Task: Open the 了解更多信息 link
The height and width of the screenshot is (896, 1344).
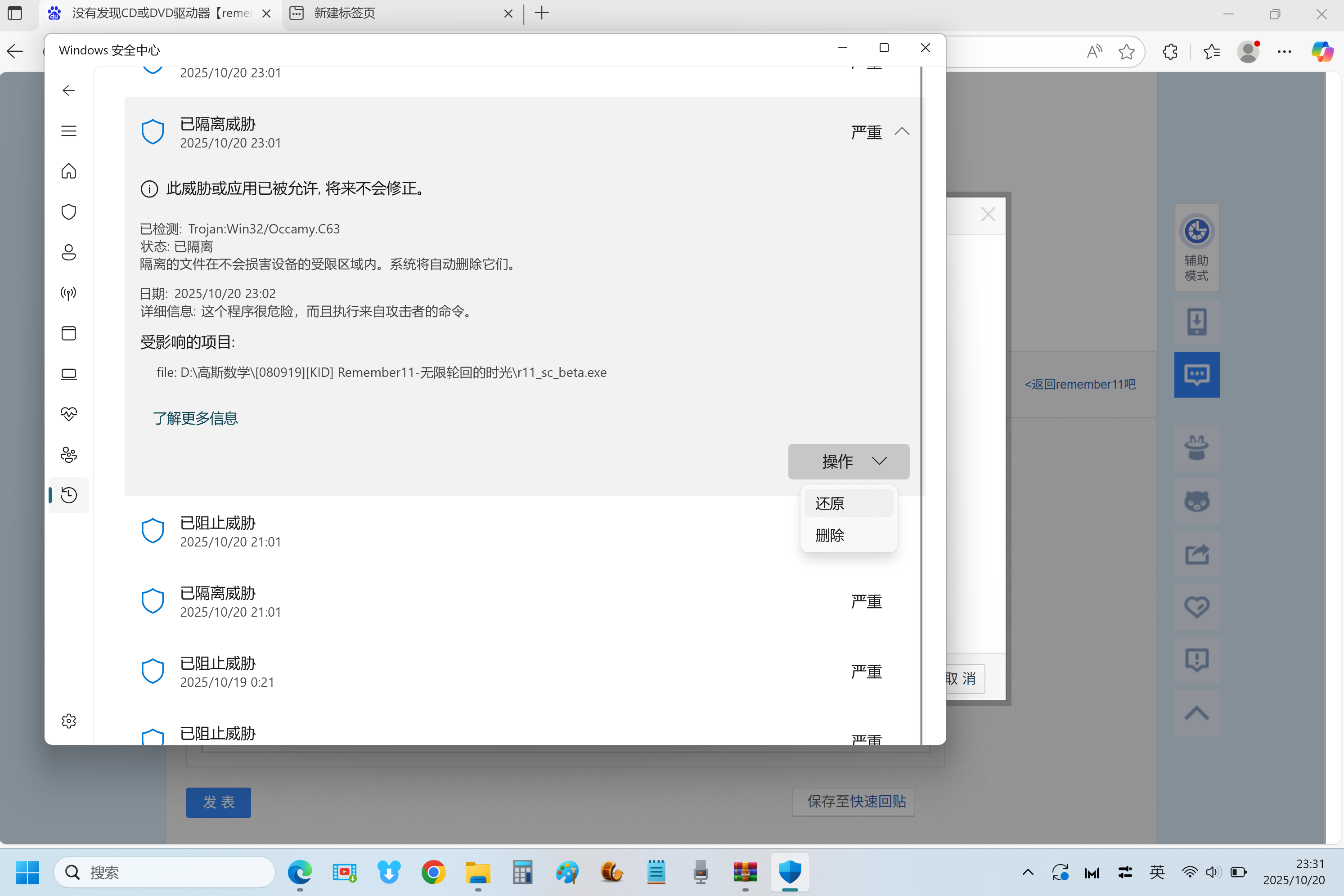Action: (195, 418)
